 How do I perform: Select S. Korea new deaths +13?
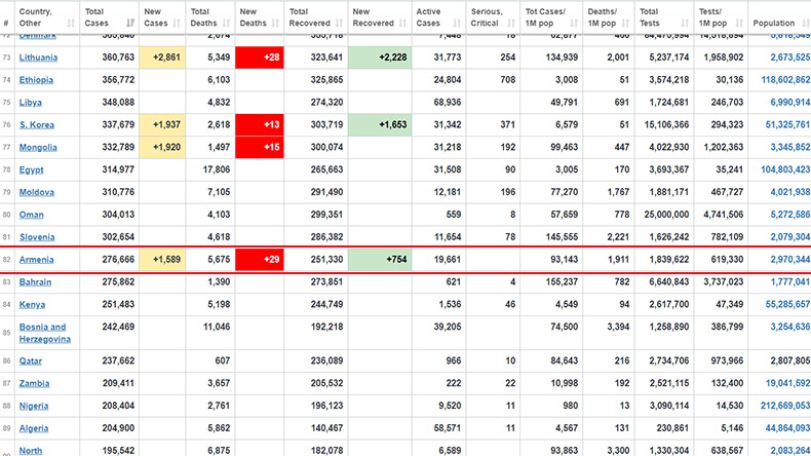(259, 125)
